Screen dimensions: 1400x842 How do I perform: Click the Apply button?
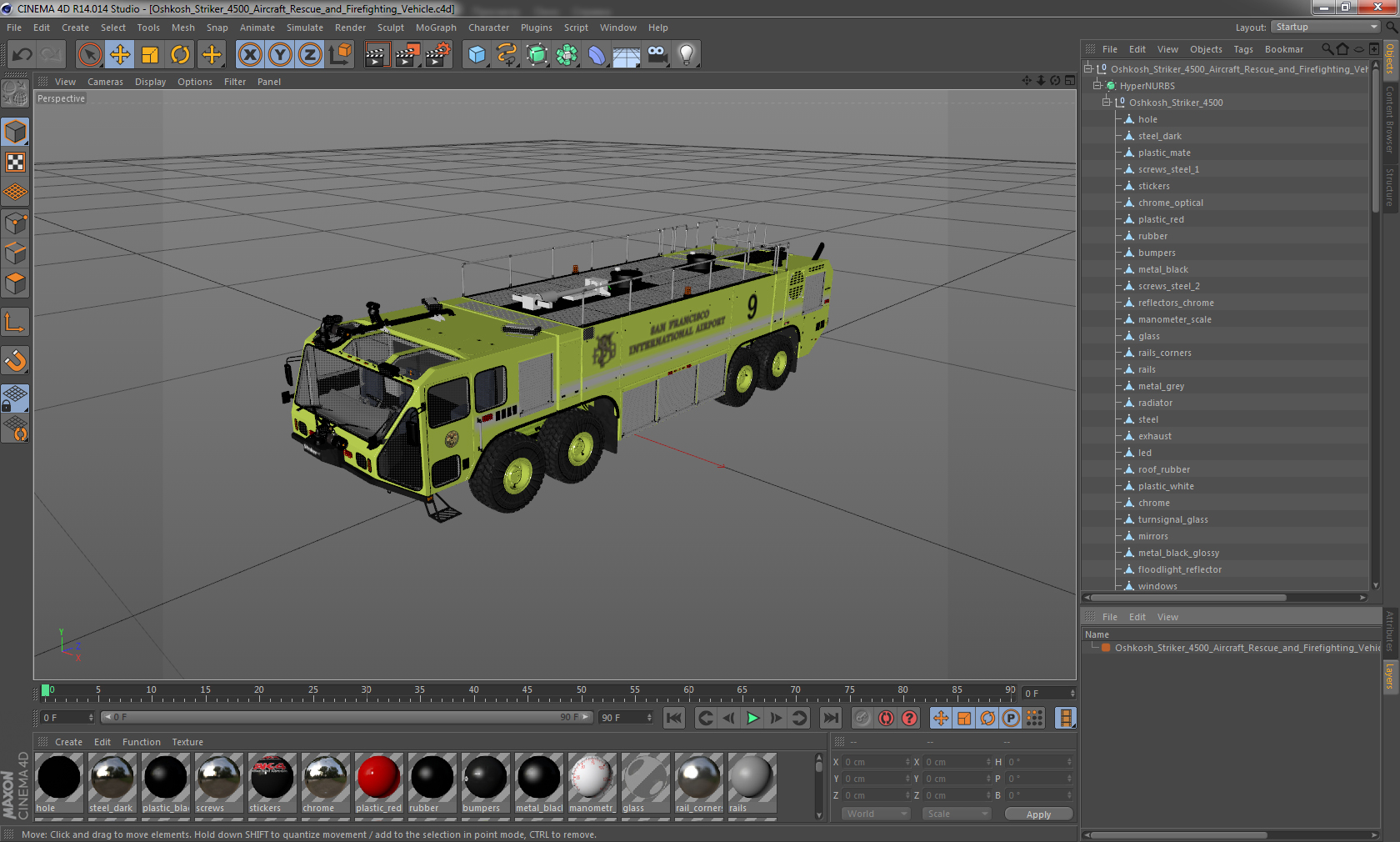pyautogui.click(x=1038, y=814)
